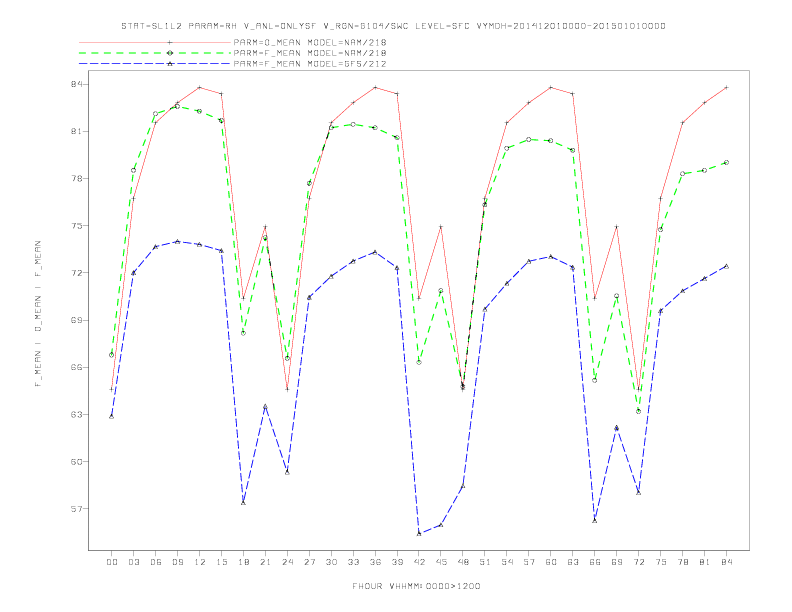
Task: Click the green dashed legend line sample
Action: tap(155, 53)
